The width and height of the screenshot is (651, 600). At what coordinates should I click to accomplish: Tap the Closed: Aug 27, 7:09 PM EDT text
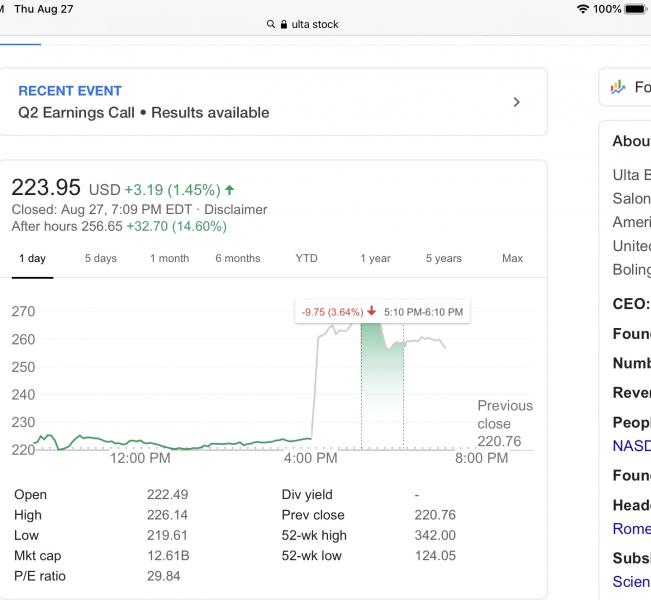click(102, 209)
